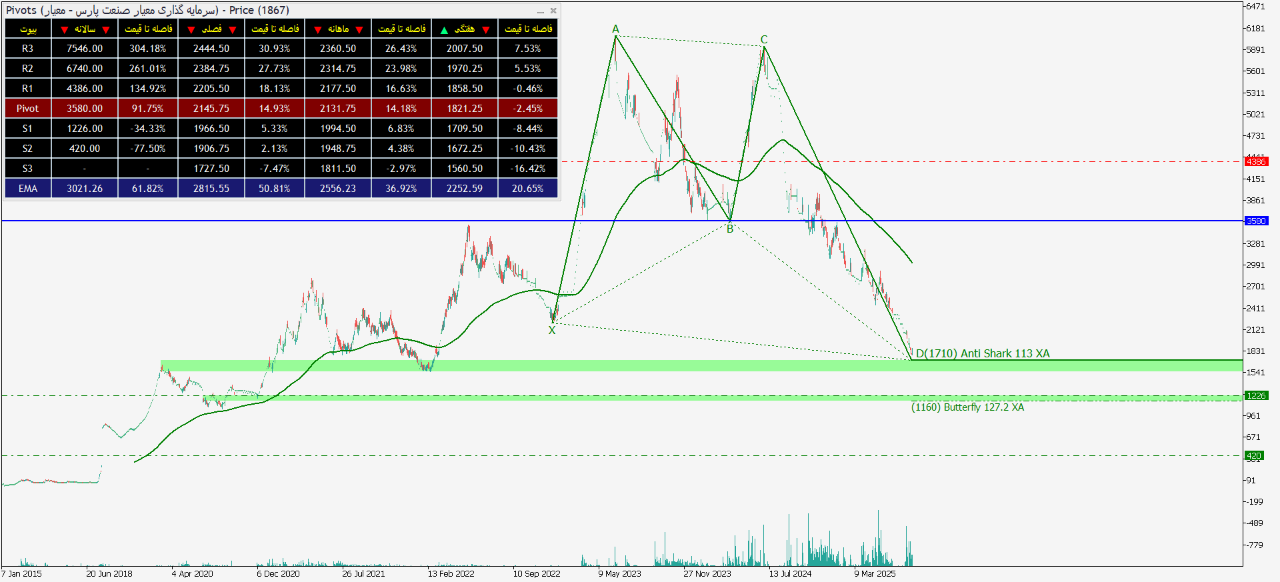Close the Pivots panel
The height and width of the screenshot is (582, 1280).
pos(554,10)
